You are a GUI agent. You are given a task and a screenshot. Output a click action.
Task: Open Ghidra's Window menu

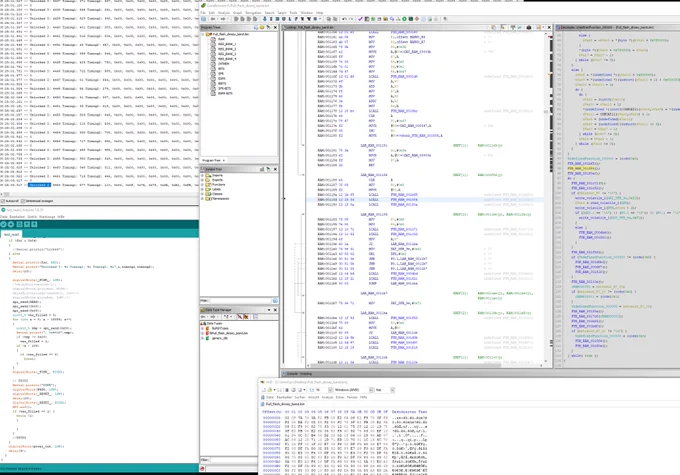pos(307,13)
